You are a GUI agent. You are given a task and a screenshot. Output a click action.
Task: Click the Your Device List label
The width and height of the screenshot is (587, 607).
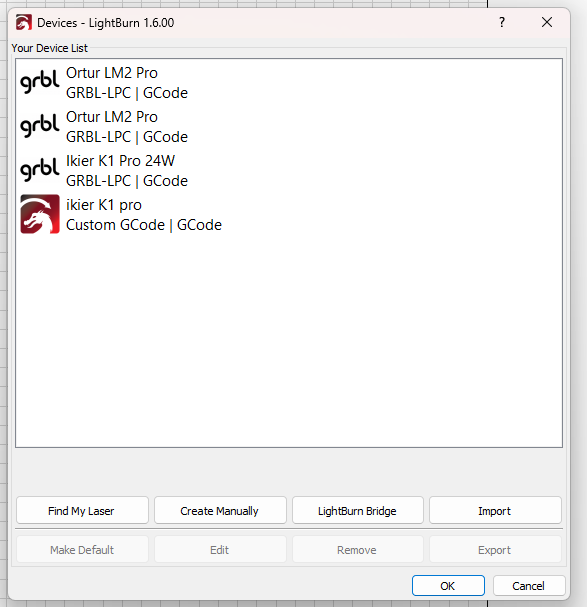pos(50,48)
